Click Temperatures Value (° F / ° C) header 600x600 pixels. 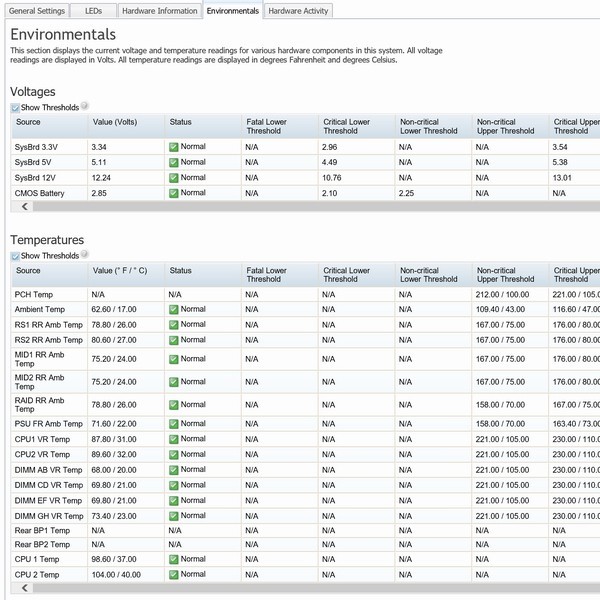click(x=126, y=275)
